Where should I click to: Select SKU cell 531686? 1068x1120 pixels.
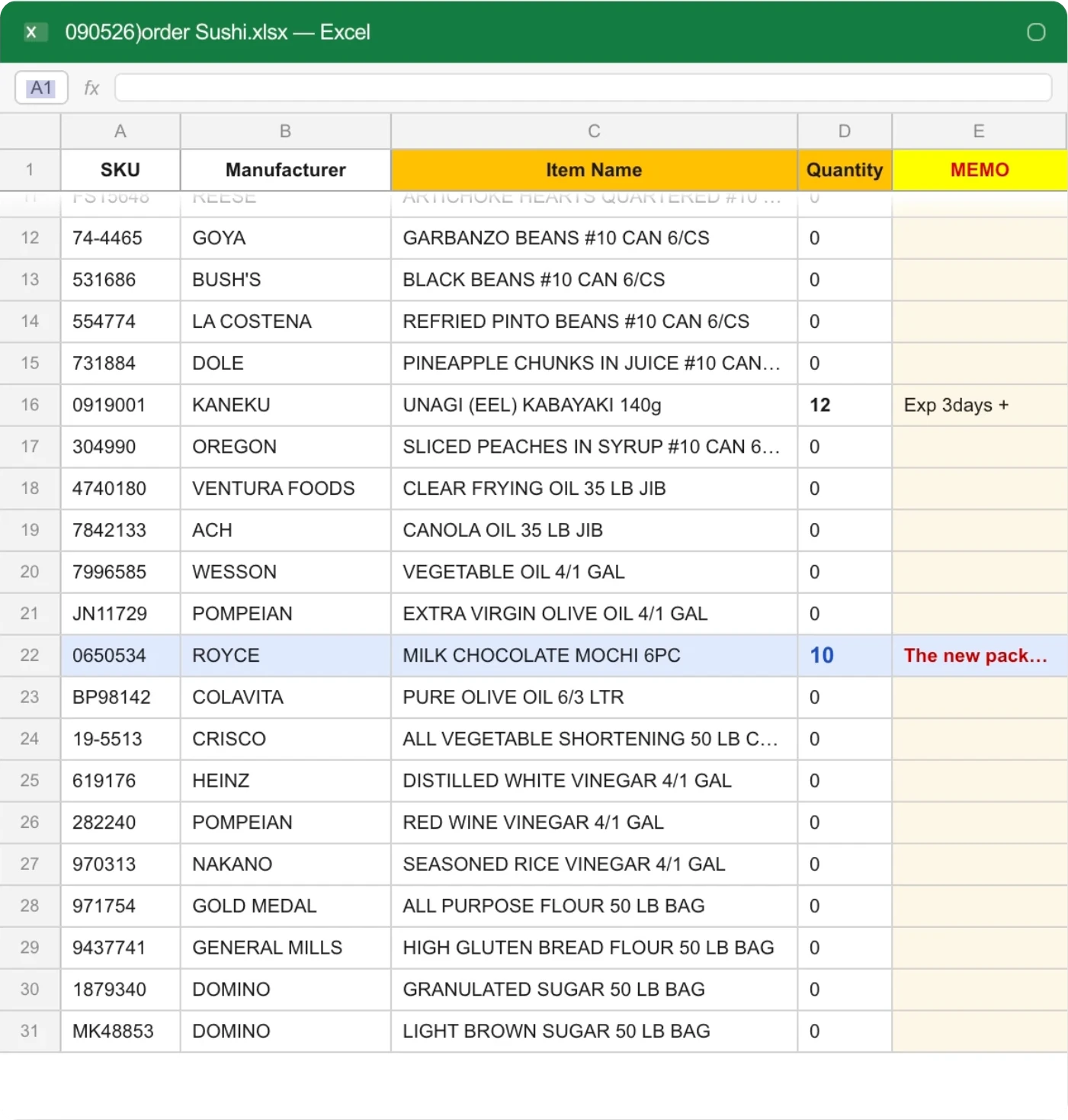coord(120,280)
